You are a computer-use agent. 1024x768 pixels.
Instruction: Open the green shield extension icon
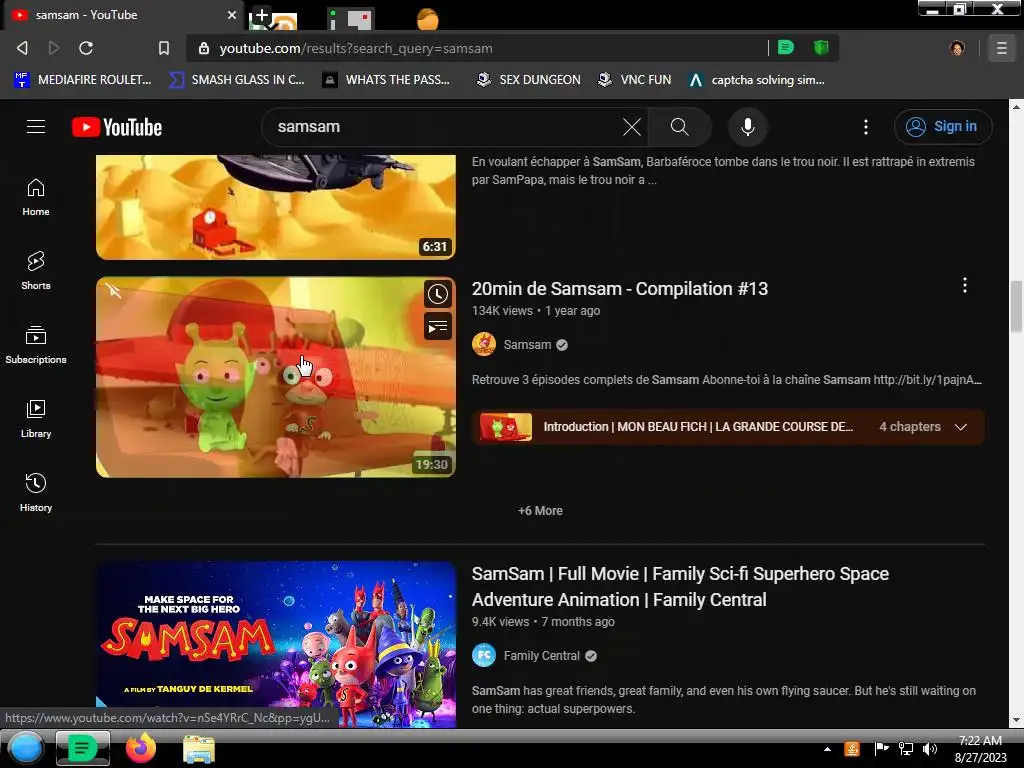[x=821, y=47]
